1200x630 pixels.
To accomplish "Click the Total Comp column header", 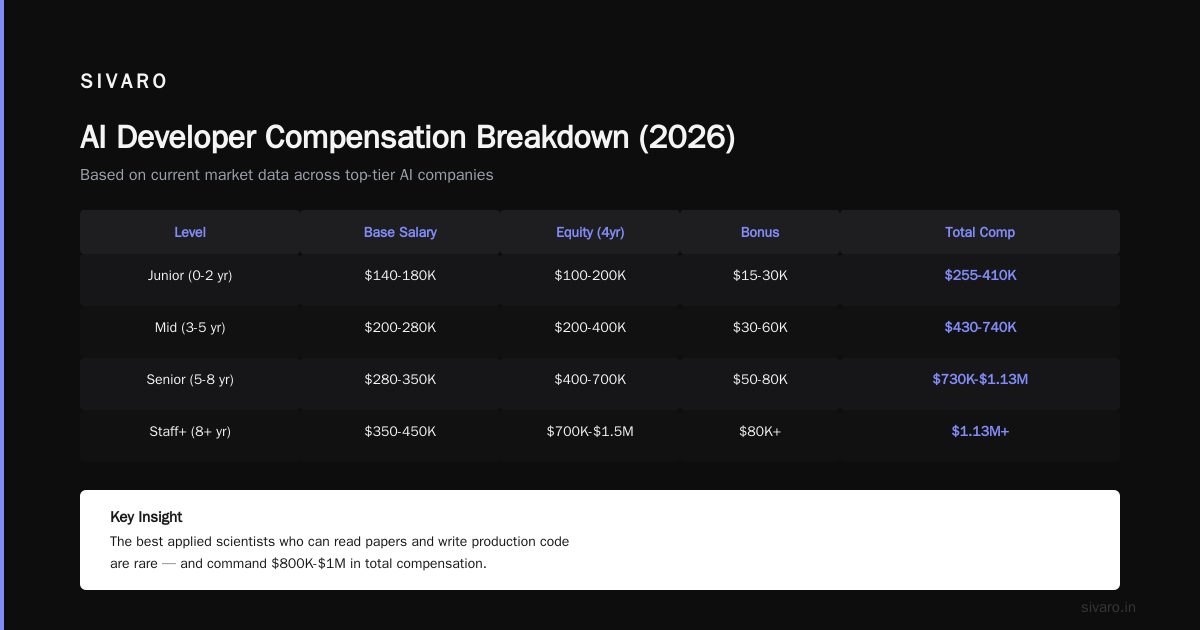I will (x=980, y=232).
